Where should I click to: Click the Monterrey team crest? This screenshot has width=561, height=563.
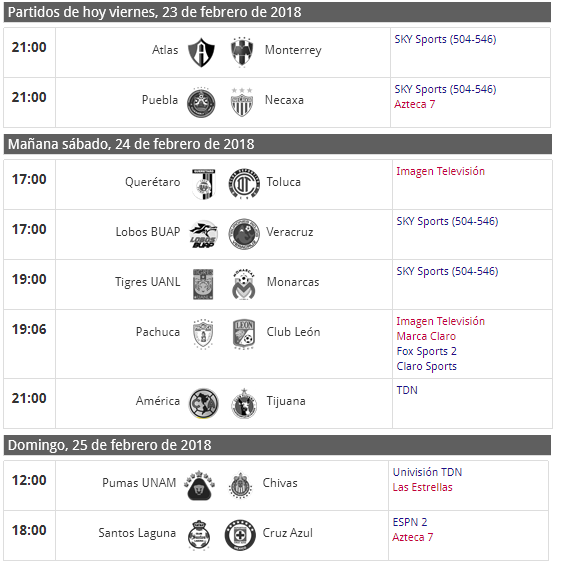coord(242,52)
